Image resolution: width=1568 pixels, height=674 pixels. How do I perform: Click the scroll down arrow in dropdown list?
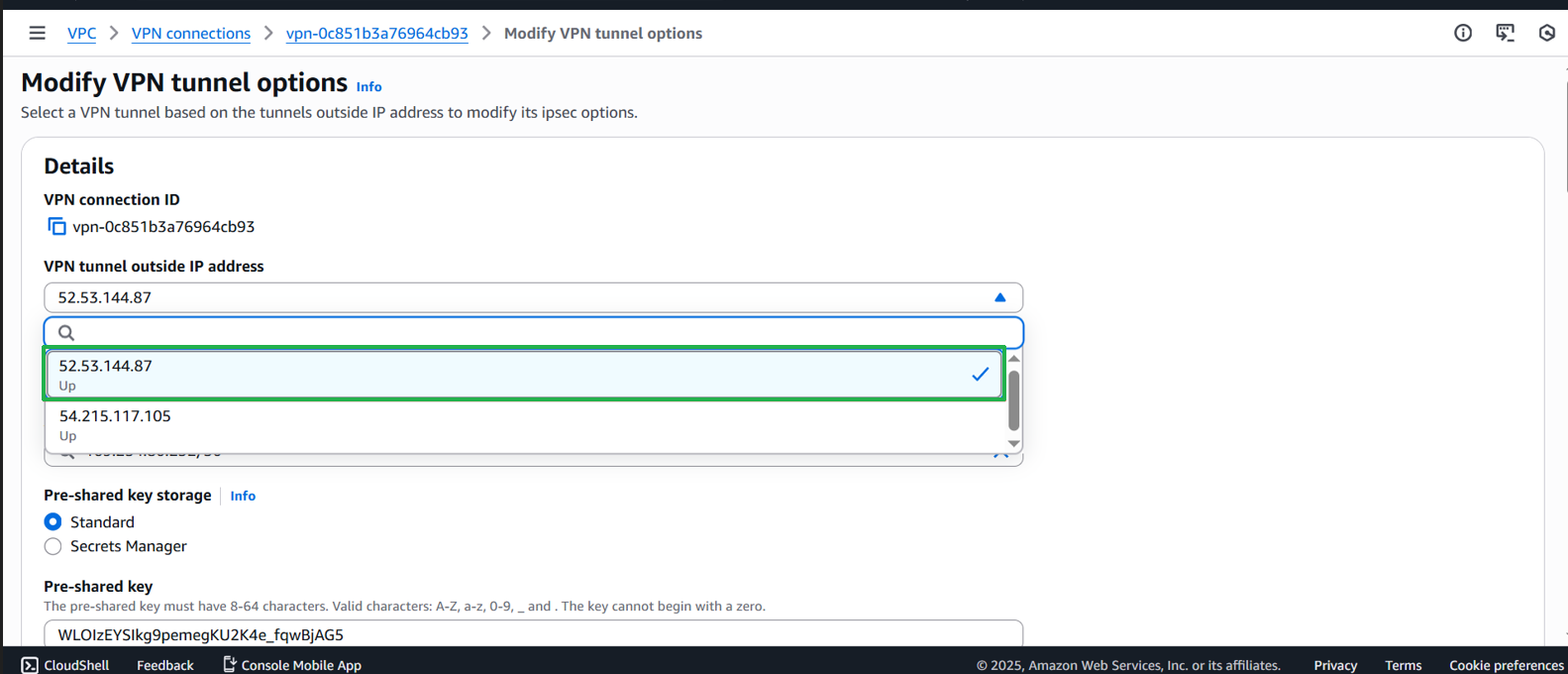[x=1013, y=444]
